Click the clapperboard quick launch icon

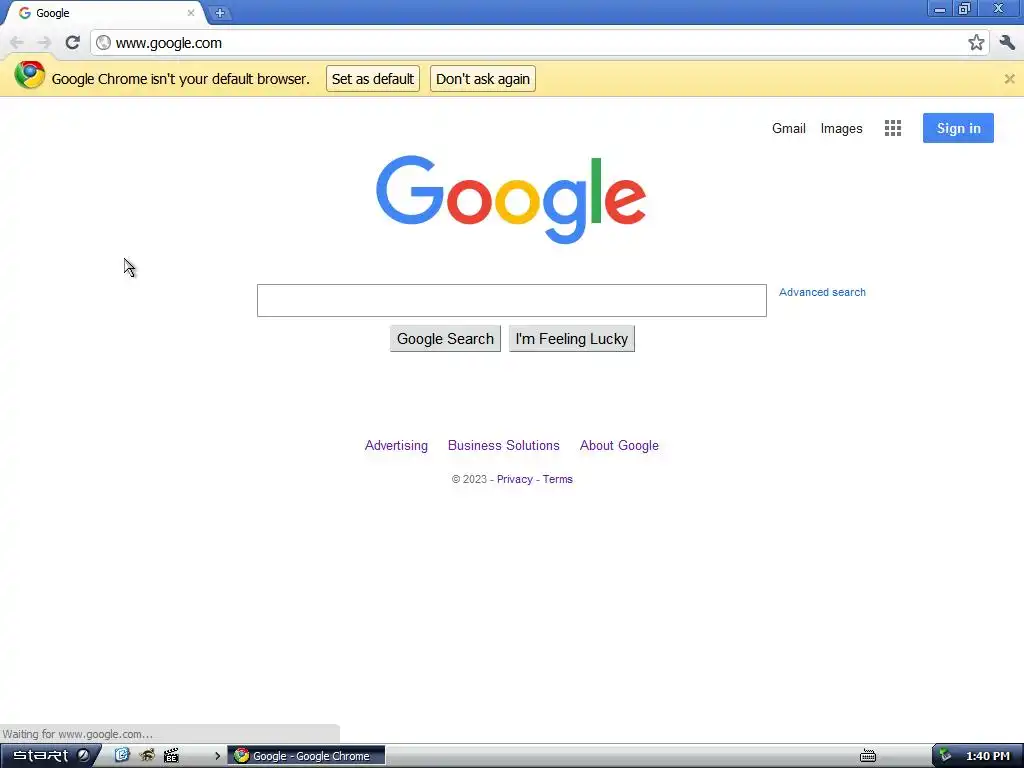[x=171, y=756]
